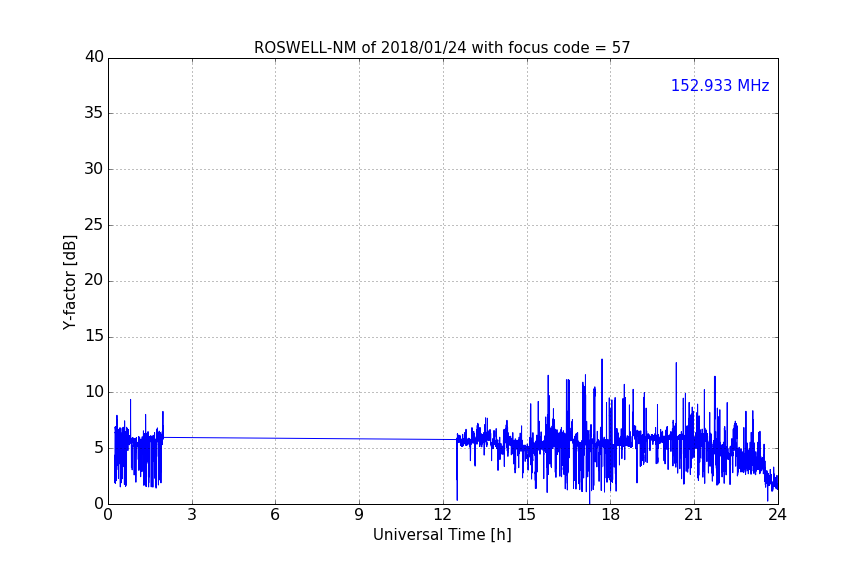Viewport: 864px width, 576px height.
Task: Click the sharp dip to zero just after 12 hours
Action: coord(457,471)
